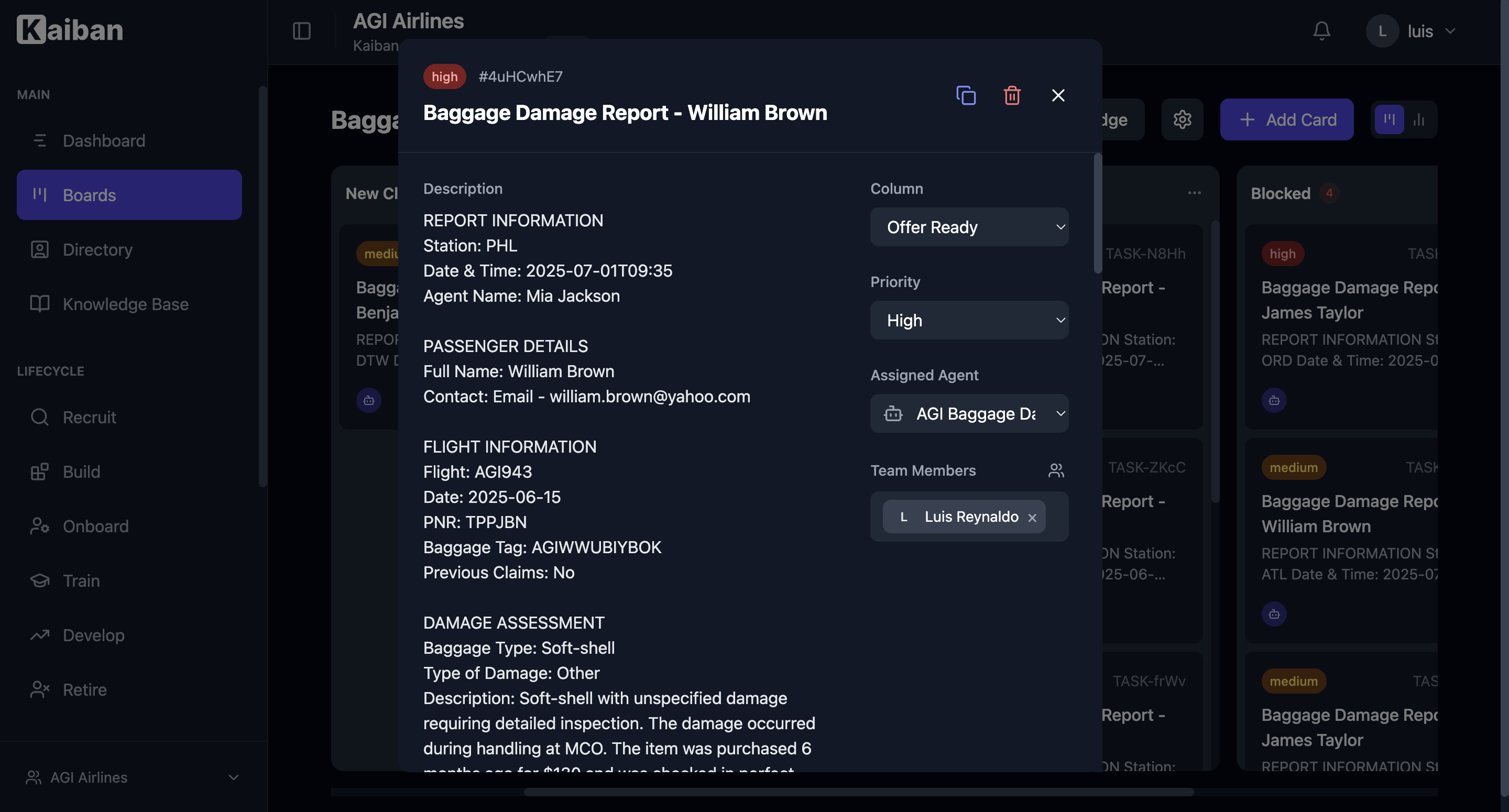Navigate to Recruit
The width and height of the screenshot is (1509, 812).
pyautogui.click(x=129, y=417)
